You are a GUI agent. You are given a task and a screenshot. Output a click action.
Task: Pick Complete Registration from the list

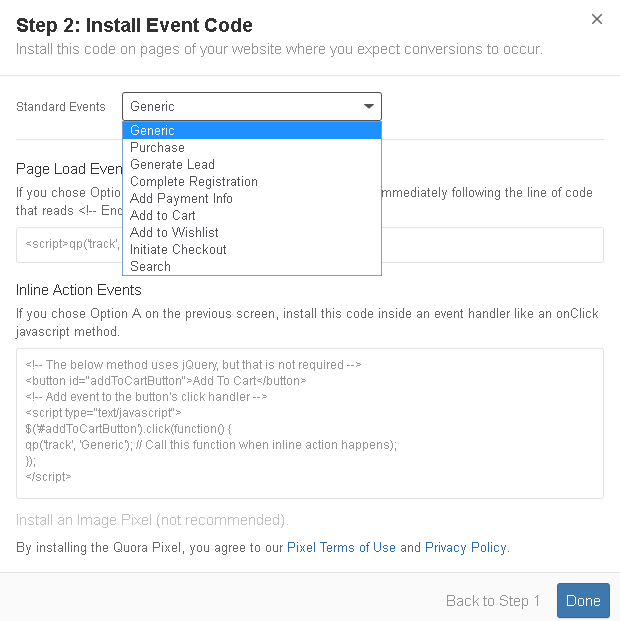tap(252, 181)
